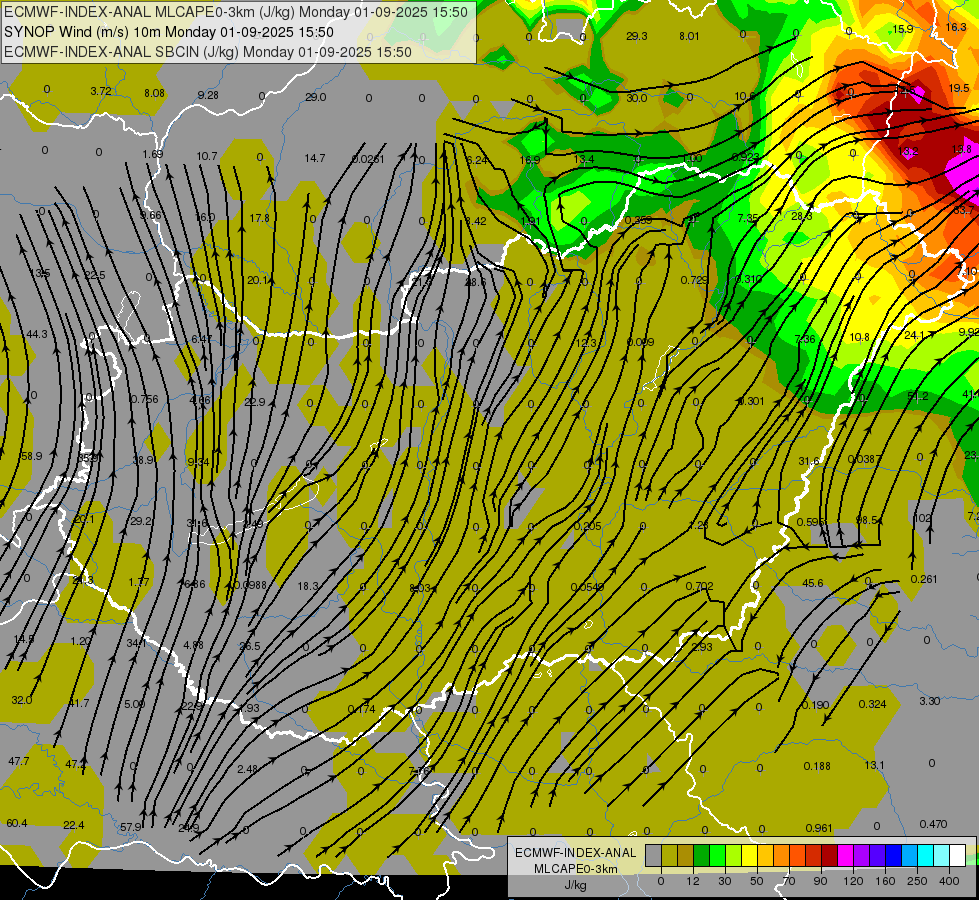The height and width of the screenshot is (900, 979).
Task: Click the '160' legend tick label
Action: (885, 881)
